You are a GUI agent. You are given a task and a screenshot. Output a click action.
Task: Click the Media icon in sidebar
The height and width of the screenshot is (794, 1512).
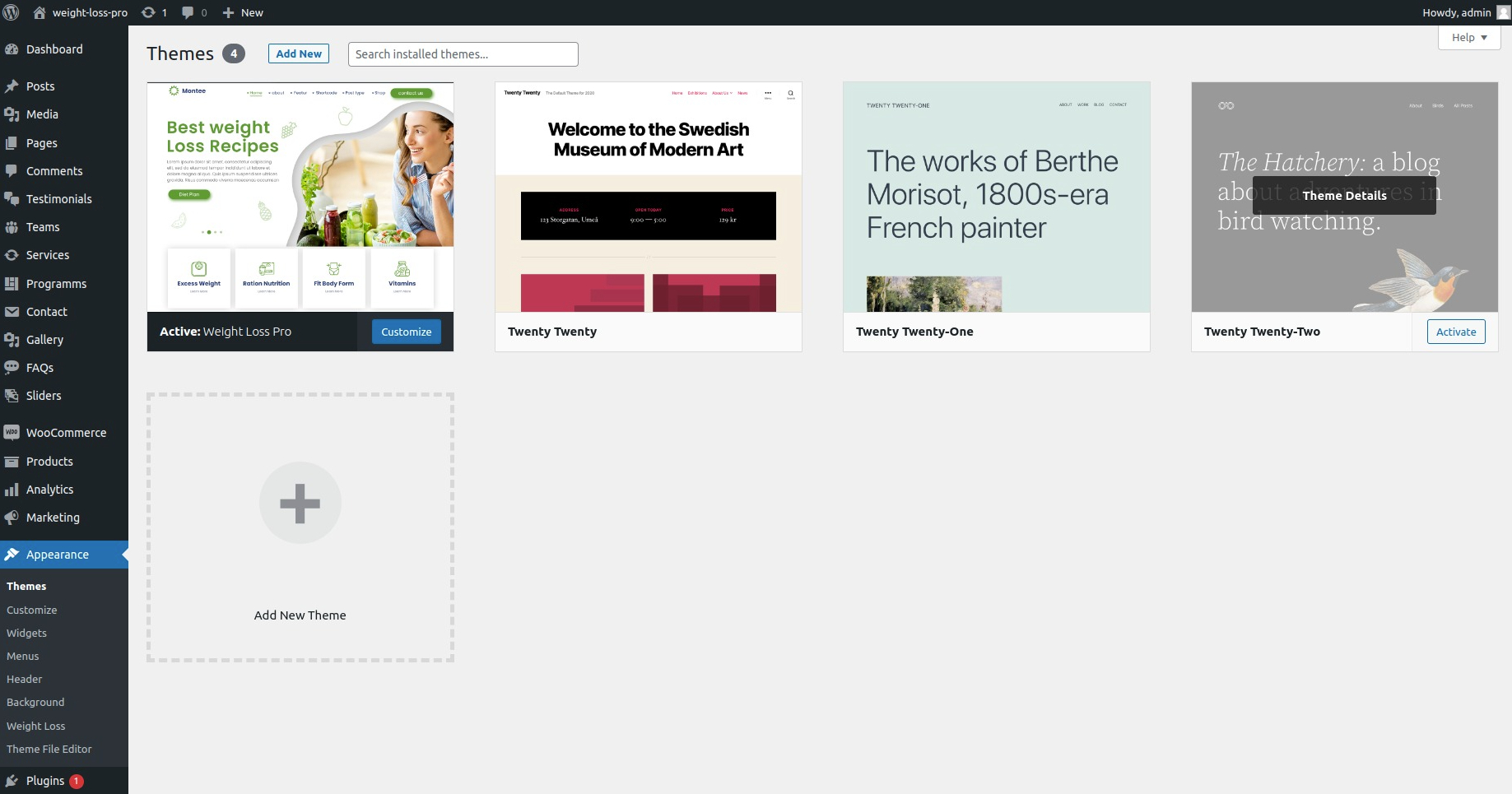[12, 114]
